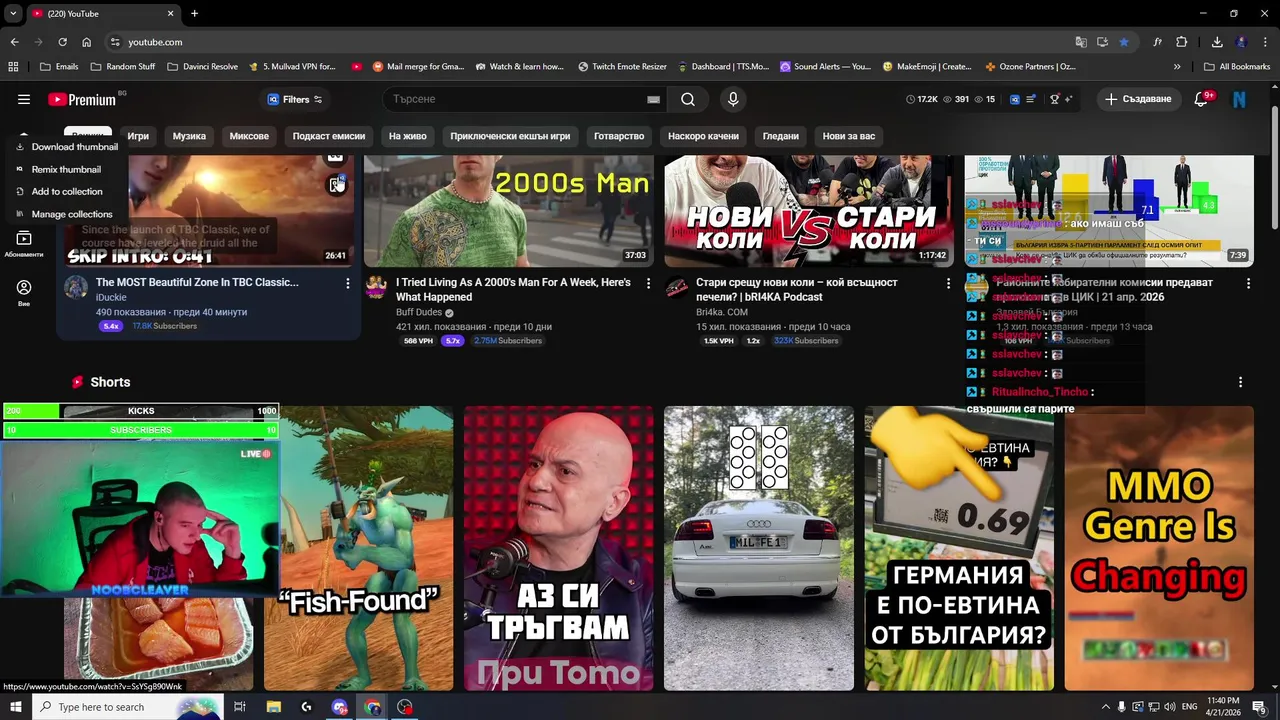Click the YouTube Premium logo
Image resolution: width=1280 pixels, height=720 pixels.
coord(82,99)
